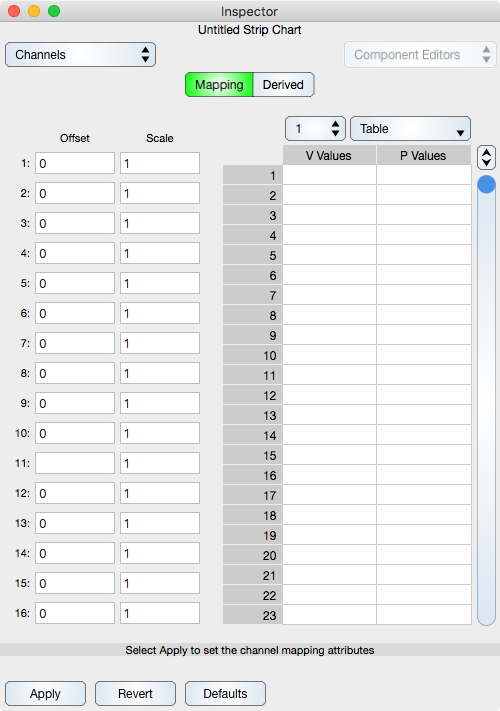Open the Component Editors popup

pyautogui.click(x=420, y=55)
